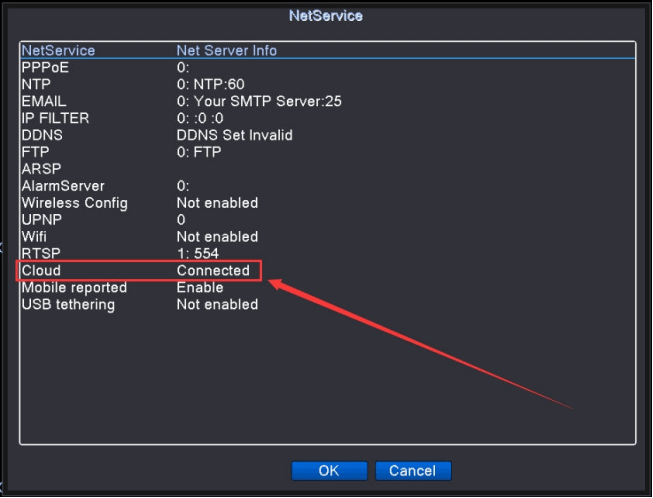The image size is (653, 498).
Task: Click the OK button
Action: point(328,470)
